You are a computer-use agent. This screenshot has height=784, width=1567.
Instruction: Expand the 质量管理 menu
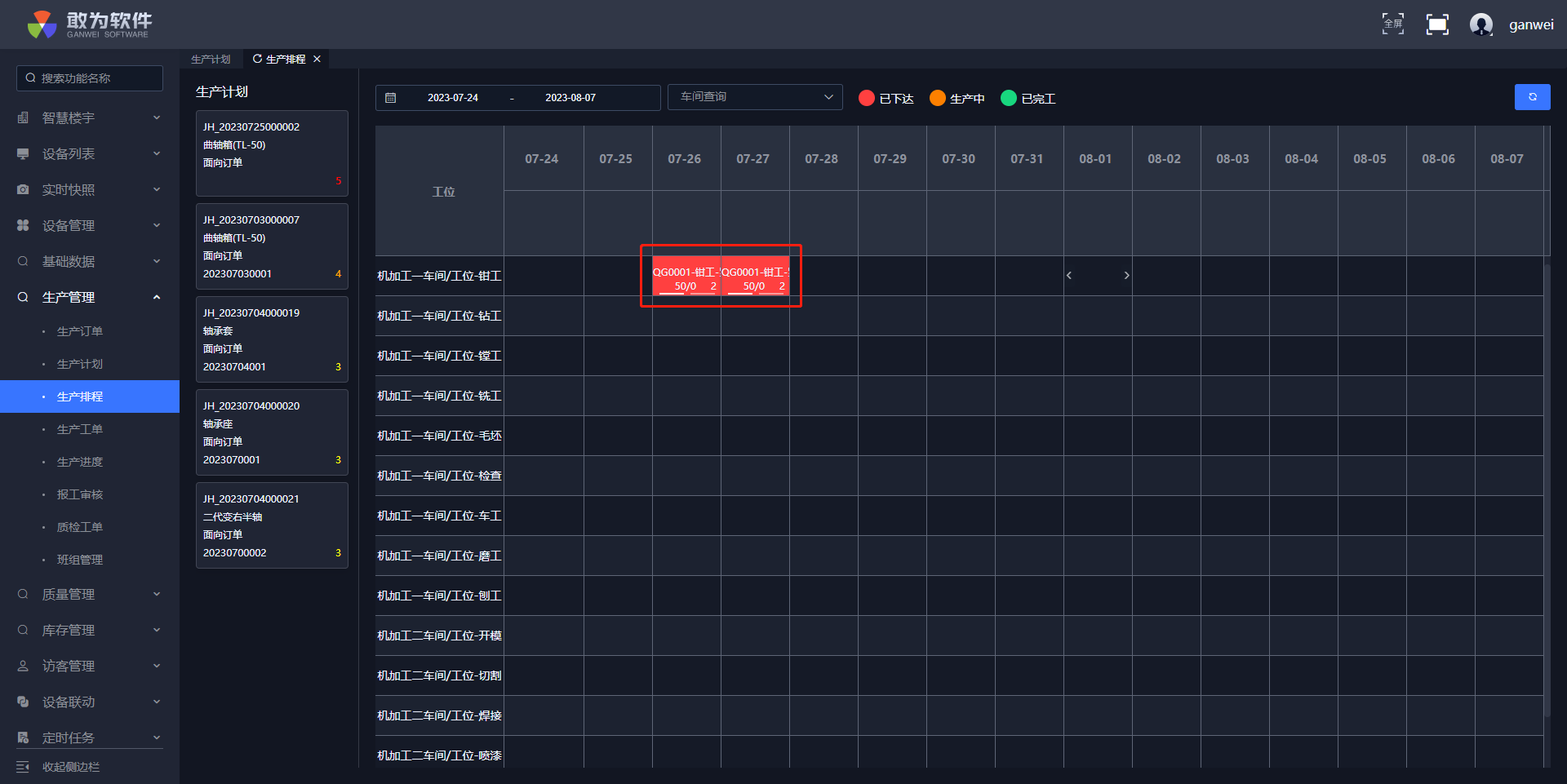[90, 595]
